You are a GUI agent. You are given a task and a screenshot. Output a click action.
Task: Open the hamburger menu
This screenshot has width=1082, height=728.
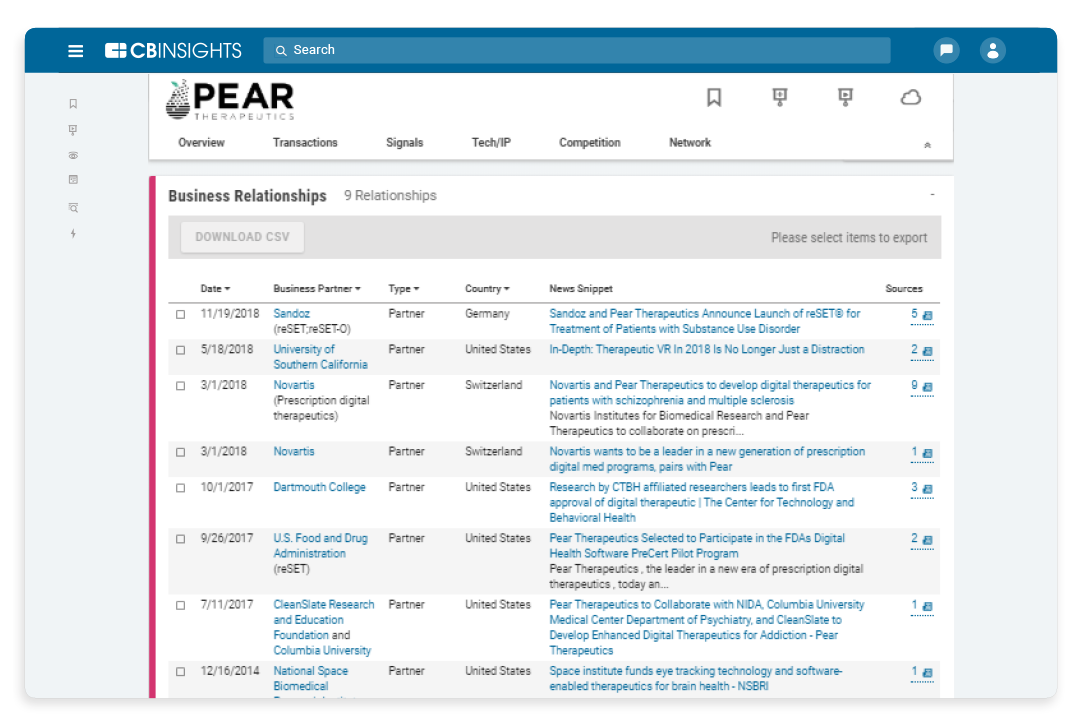(x=76, y=50)
